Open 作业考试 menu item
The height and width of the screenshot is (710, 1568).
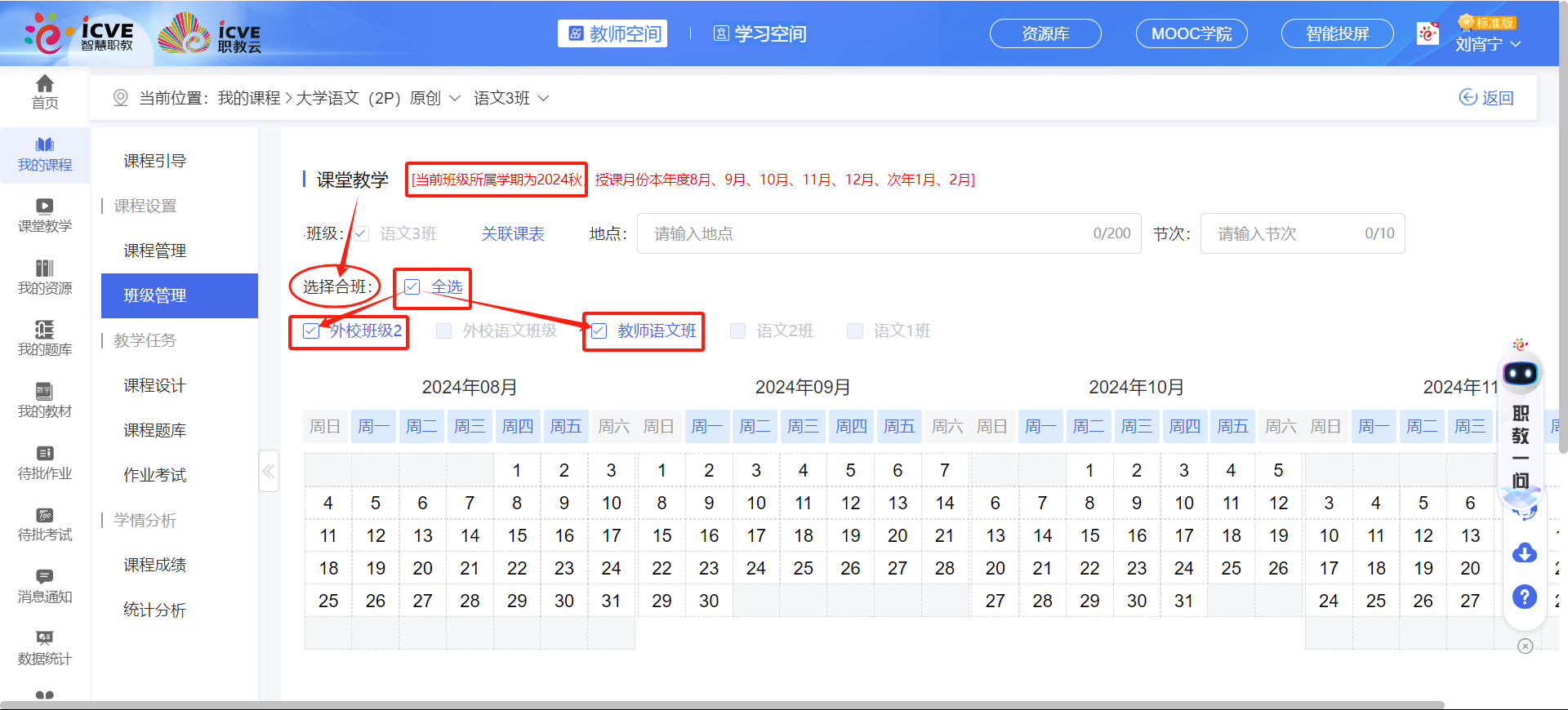155,475
